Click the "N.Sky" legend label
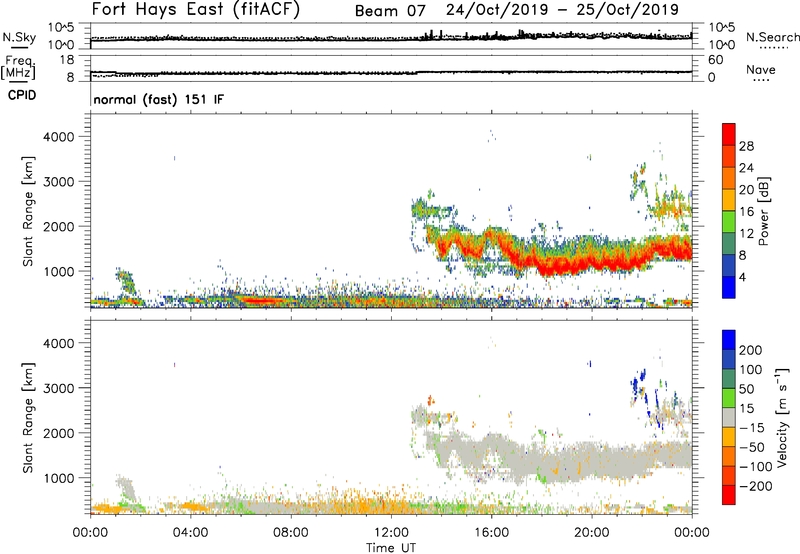The width and height of the screenshot is (800, 554). (19, 37)
